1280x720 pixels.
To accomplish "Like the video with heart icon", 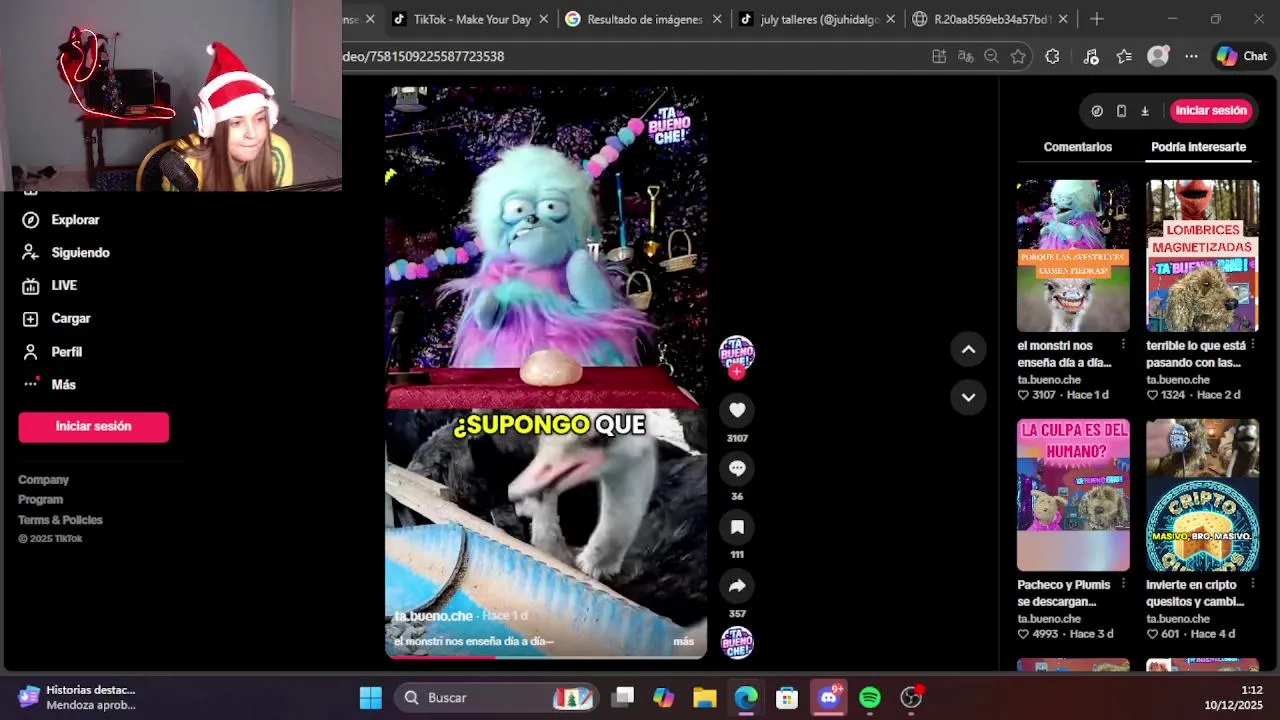I will click(x=737, y=410).
